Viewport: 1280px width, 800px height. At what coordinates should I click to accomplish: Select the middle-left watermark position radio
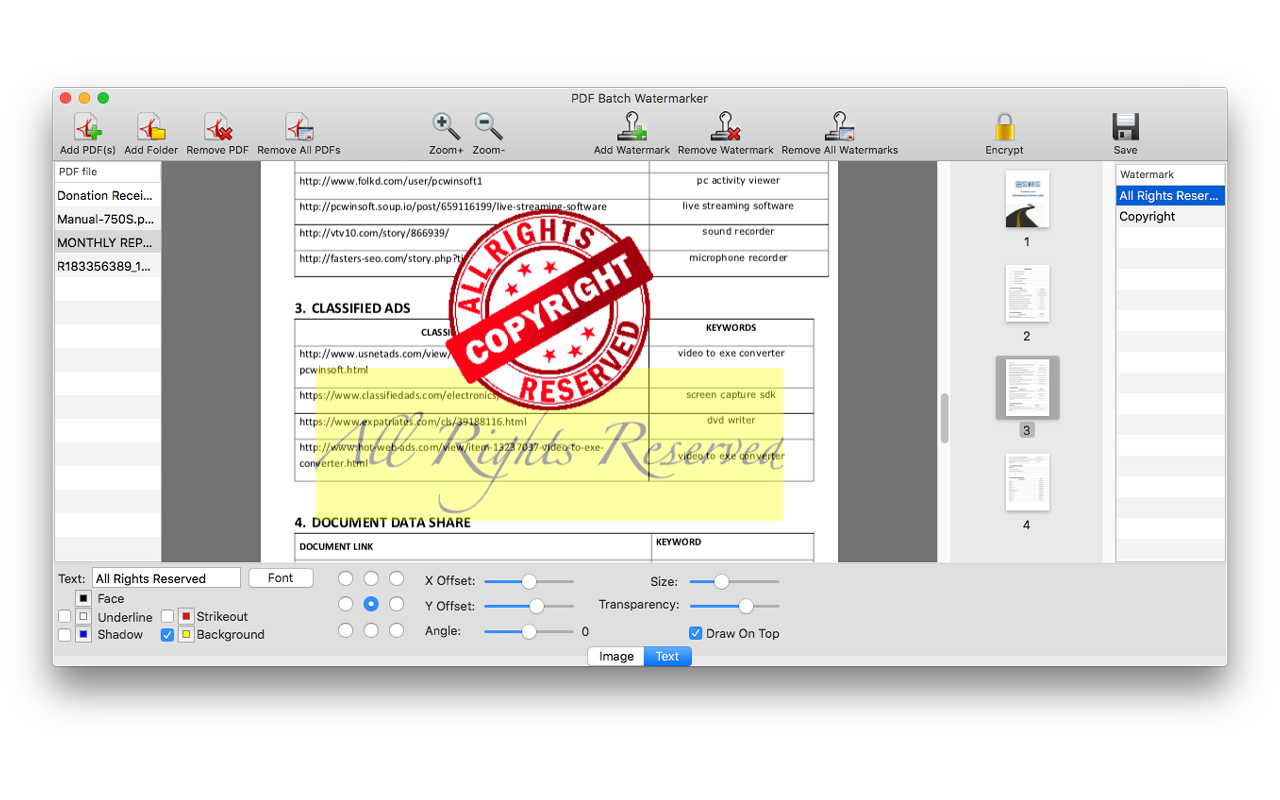pos(345,604)
